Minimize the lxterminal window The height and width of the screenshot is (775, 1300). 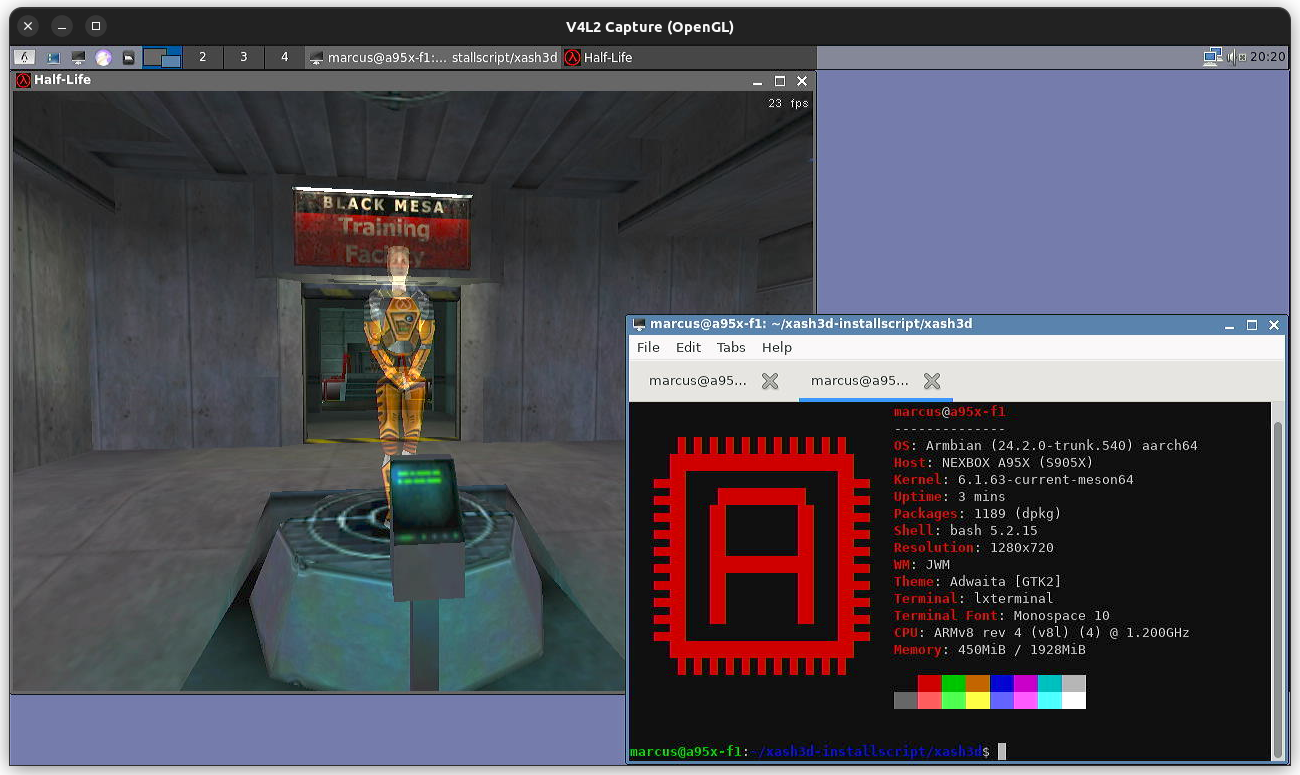(1230, 325)
